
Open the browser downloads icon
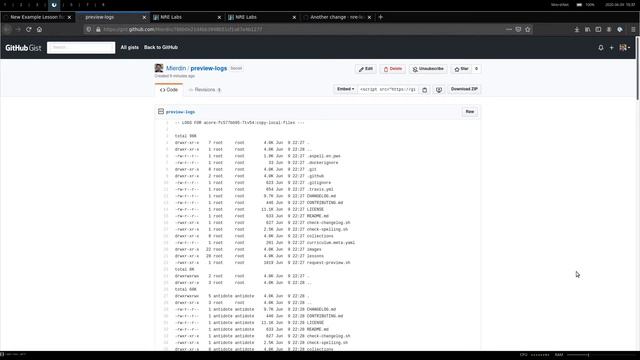click(577, 29)
